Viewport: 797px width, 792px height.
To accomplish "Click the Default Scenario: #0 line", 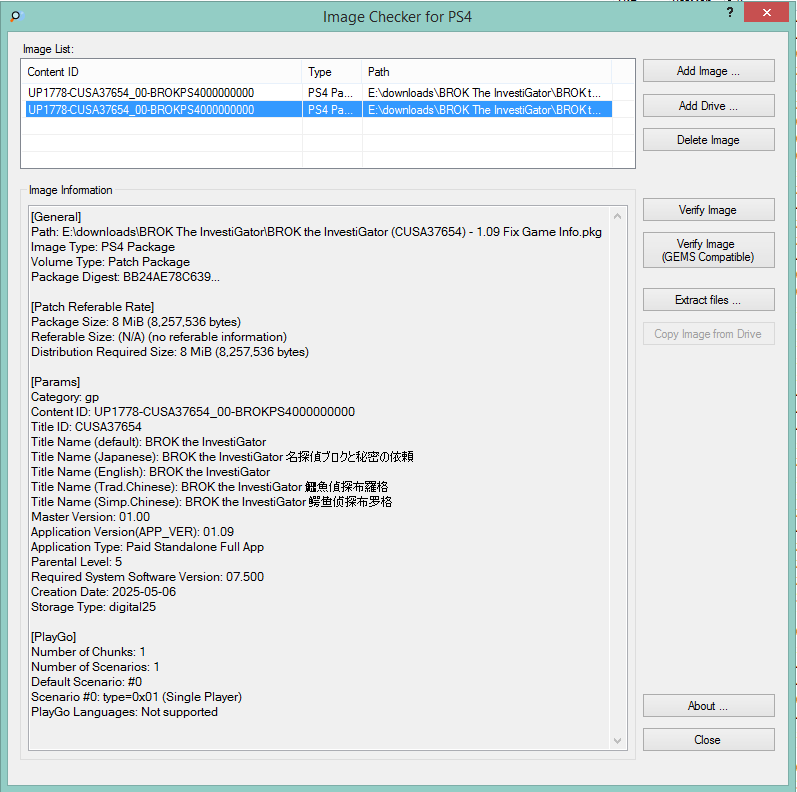I will tap(86, 682).
